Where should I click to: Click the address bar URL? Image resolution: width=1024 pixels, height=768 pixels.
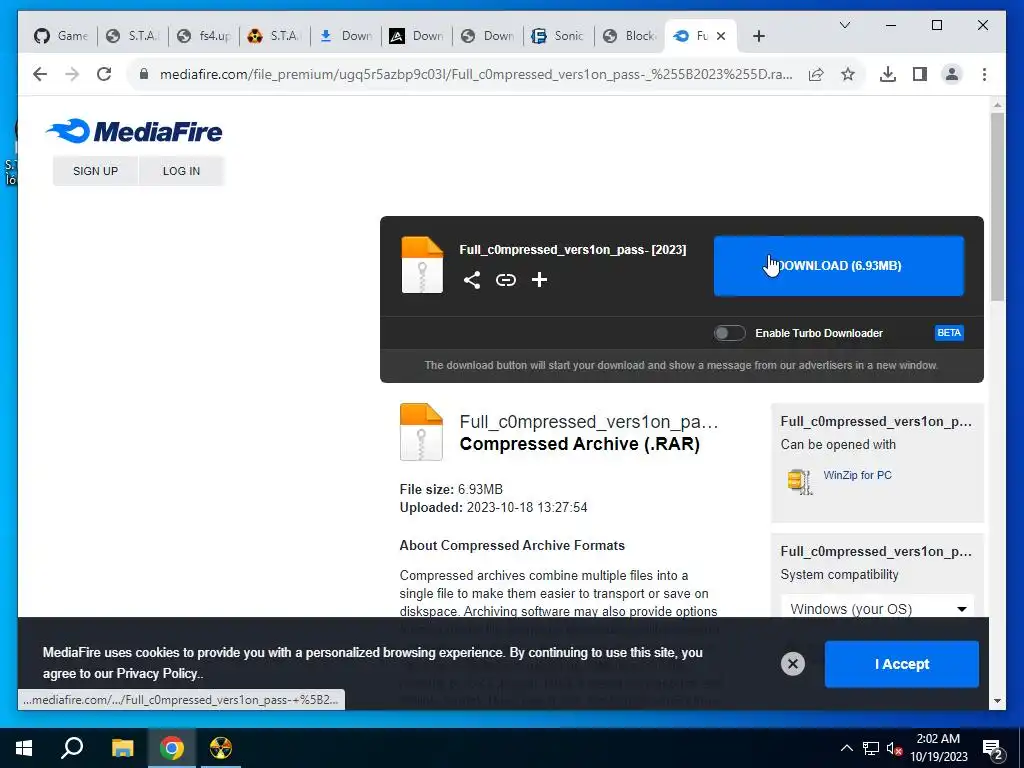[476, 74]
